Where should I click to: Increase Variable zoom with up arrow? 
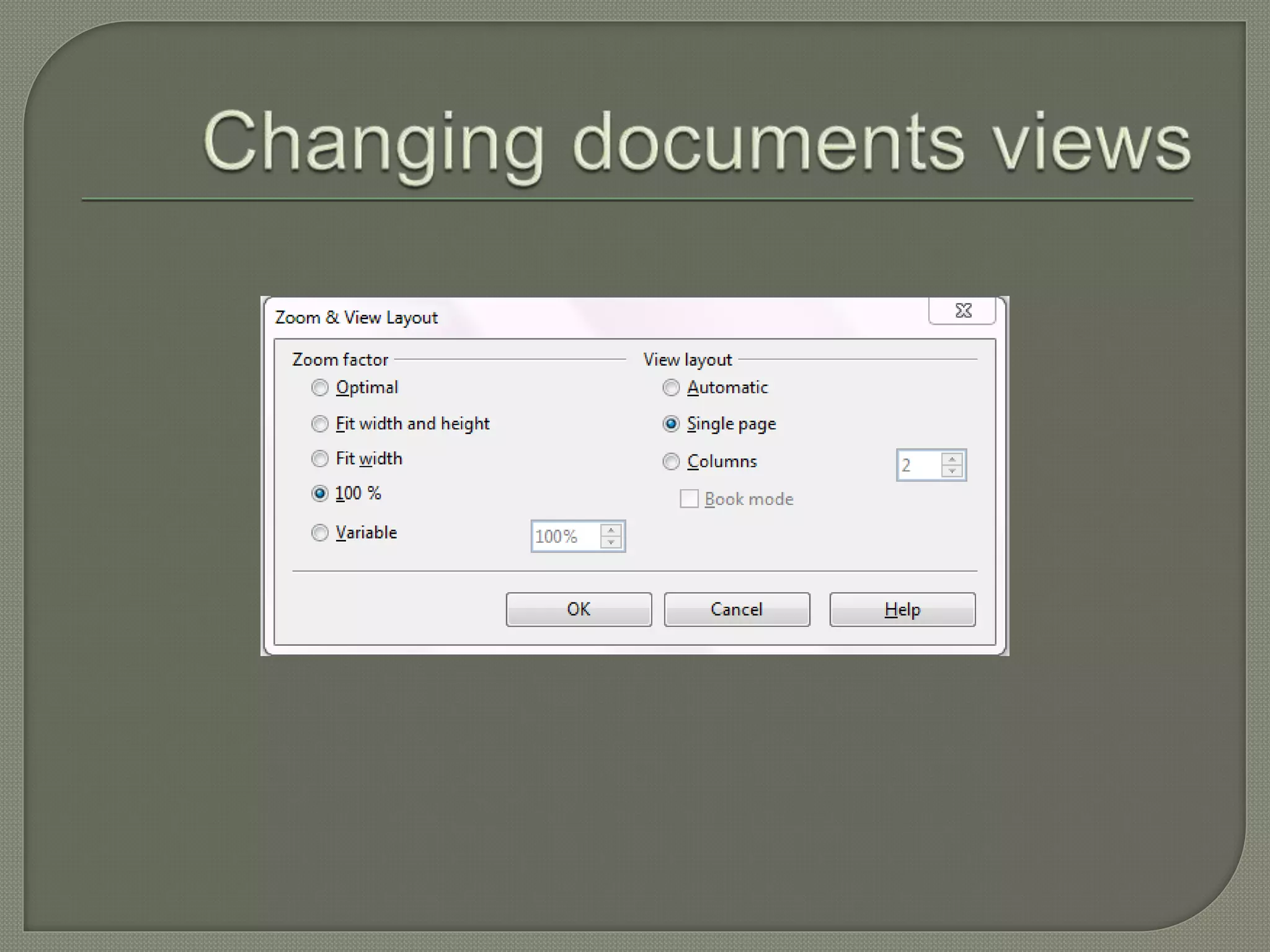(x=611, y=531)
